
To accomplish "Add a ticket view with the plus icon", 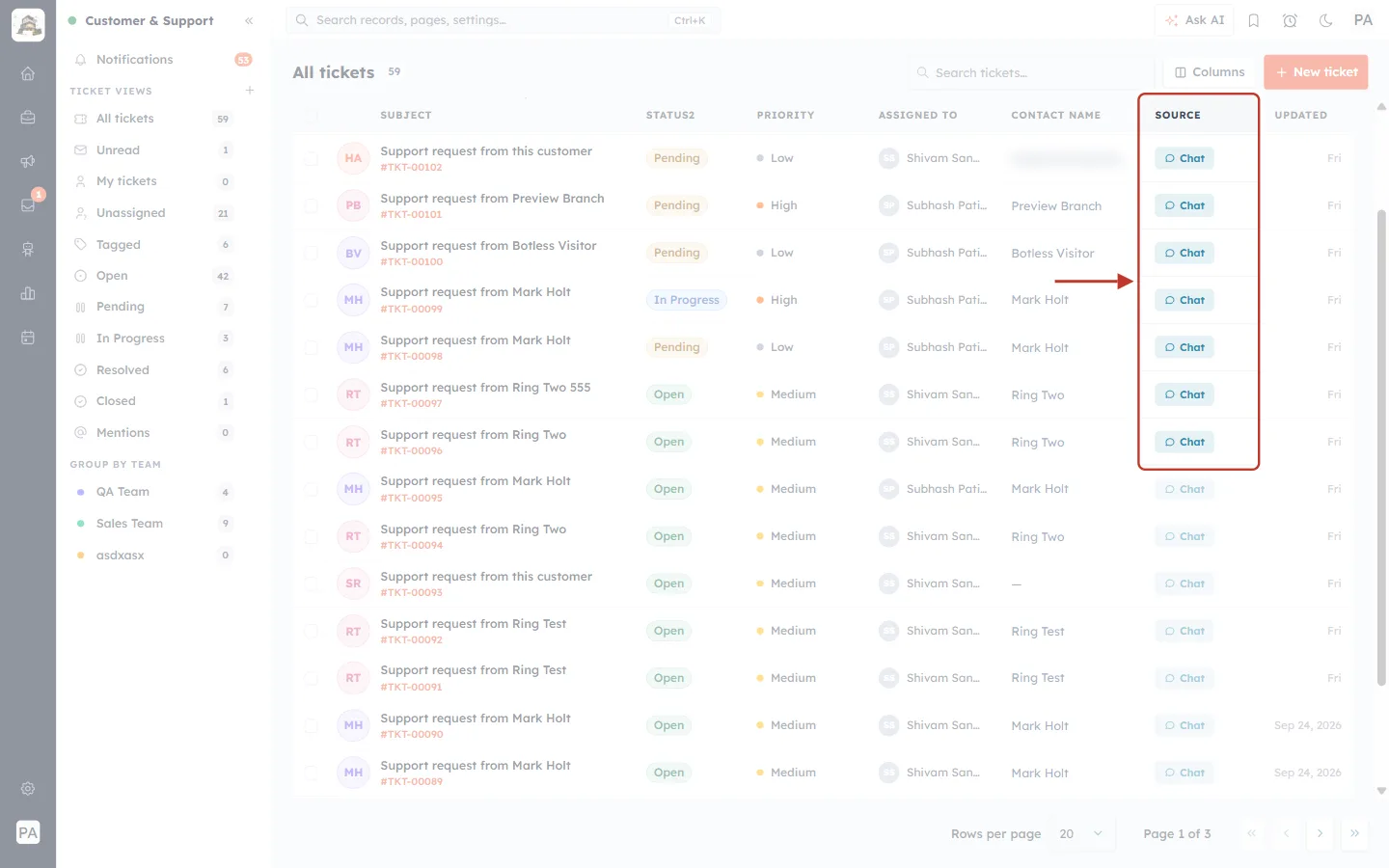I will click(x=250, y=91).
